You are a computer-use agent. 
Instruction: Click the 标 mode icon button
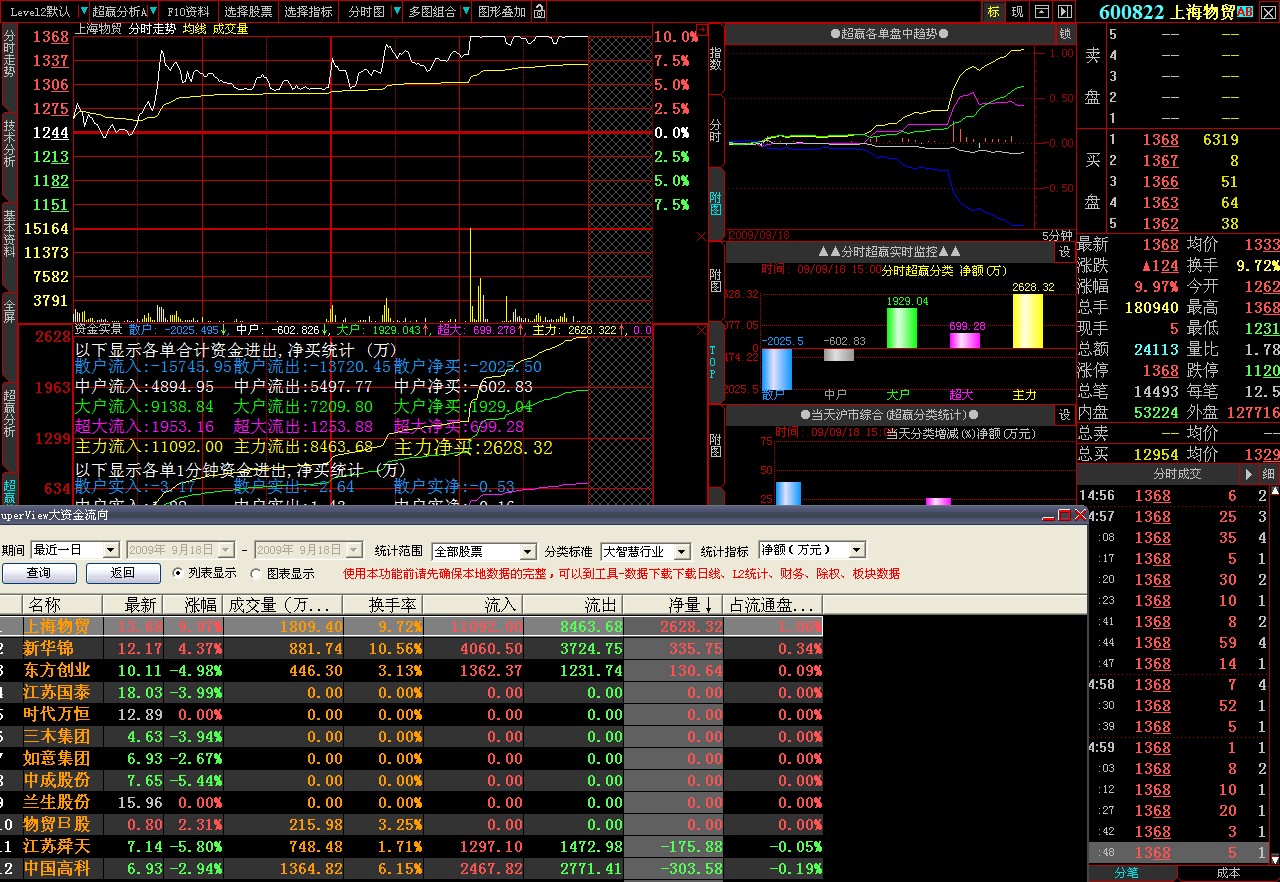[993, 12]
